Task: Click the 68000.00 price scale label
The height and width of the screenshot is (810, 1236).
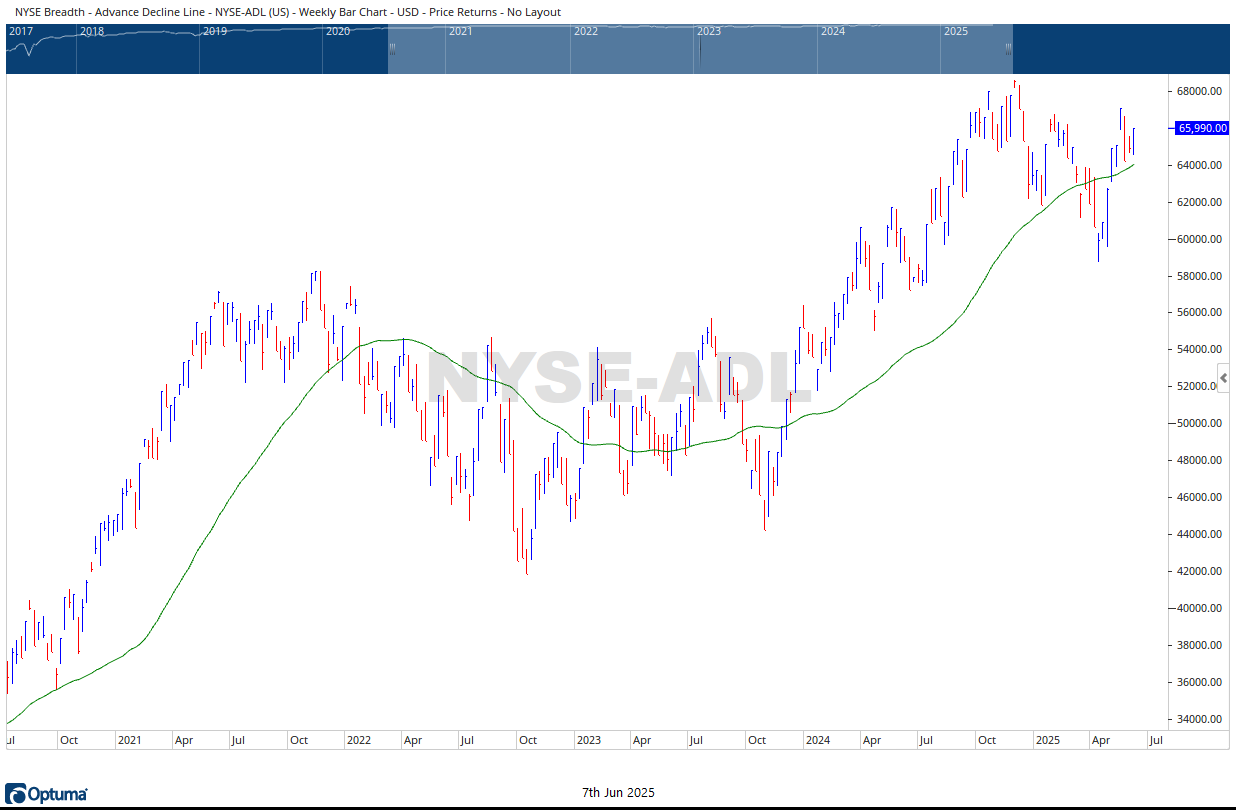Action: [1199, 91]
